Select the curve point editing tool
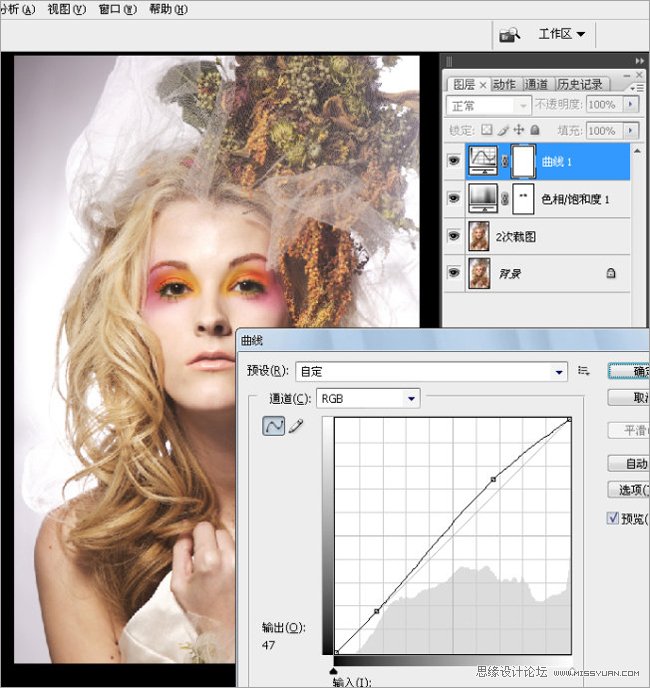This screenshot has height=688, width=650. click(x=272, y=426)
